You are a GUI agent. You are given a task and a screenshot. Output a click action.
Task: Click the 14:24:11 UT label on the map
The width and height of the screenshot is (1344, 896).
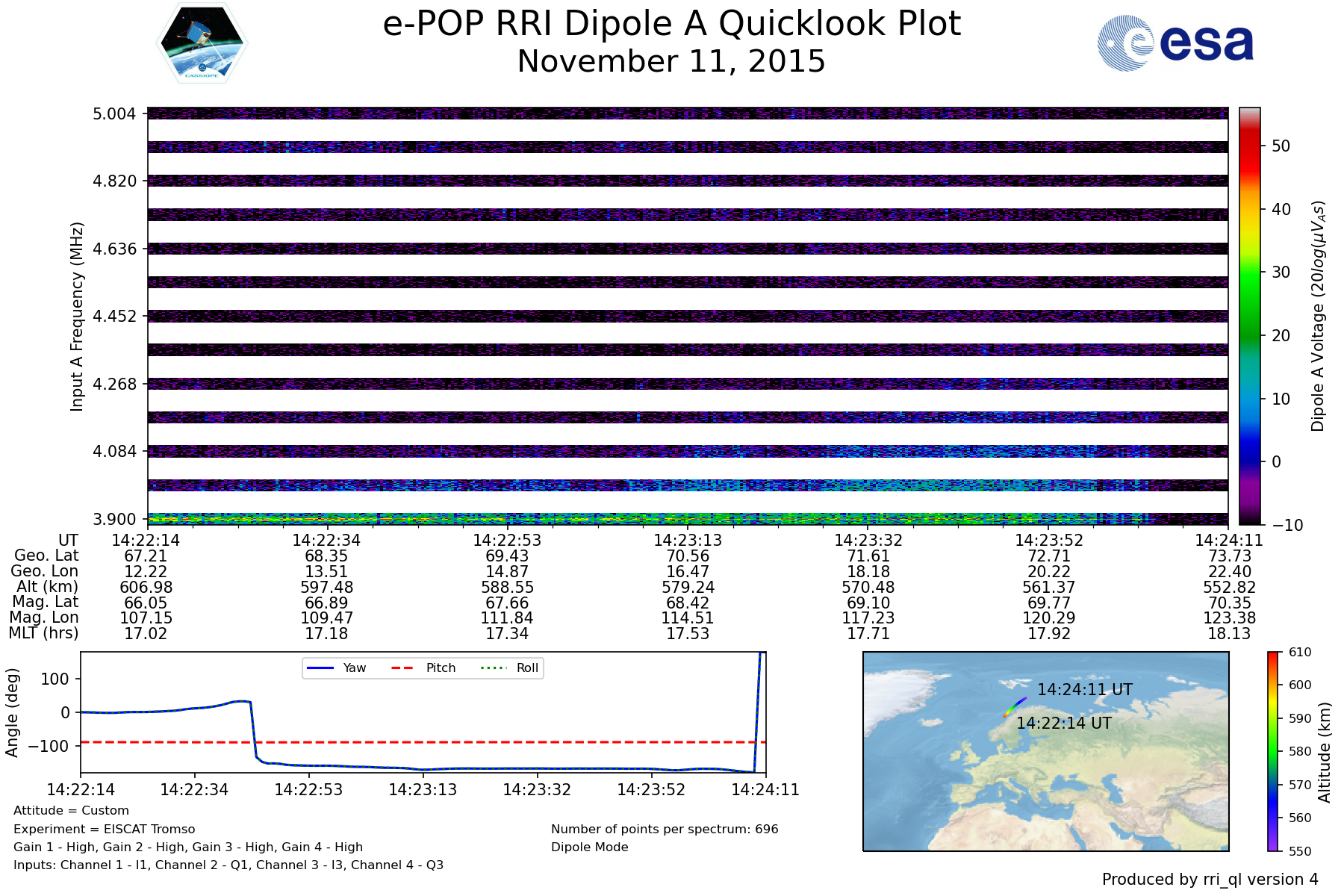1084,690
